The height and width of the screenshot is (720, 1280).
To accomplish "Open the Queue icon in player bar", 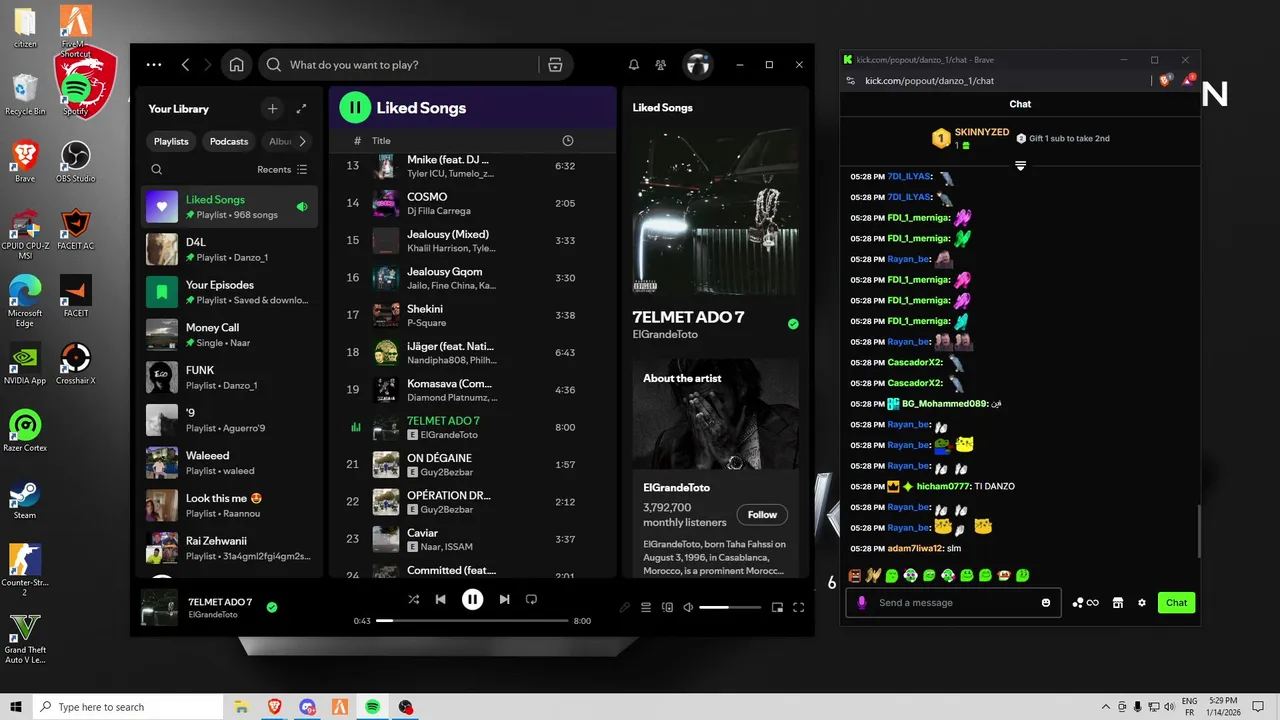I will click(x=646, y=607).
